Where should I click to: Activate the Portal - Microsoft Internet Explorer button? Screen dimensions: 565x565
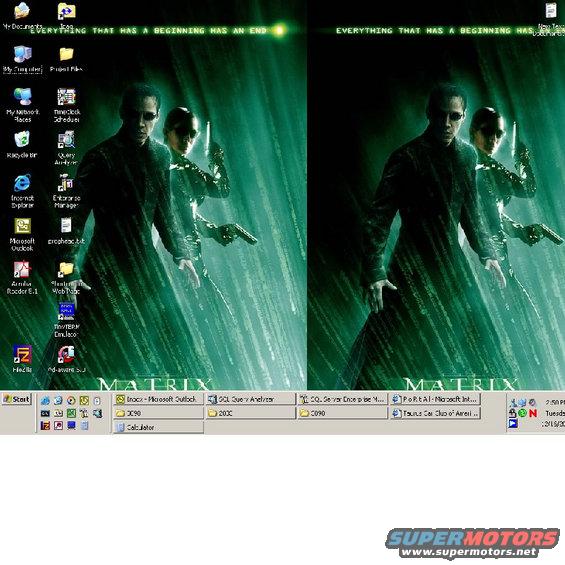coord(435,399)
